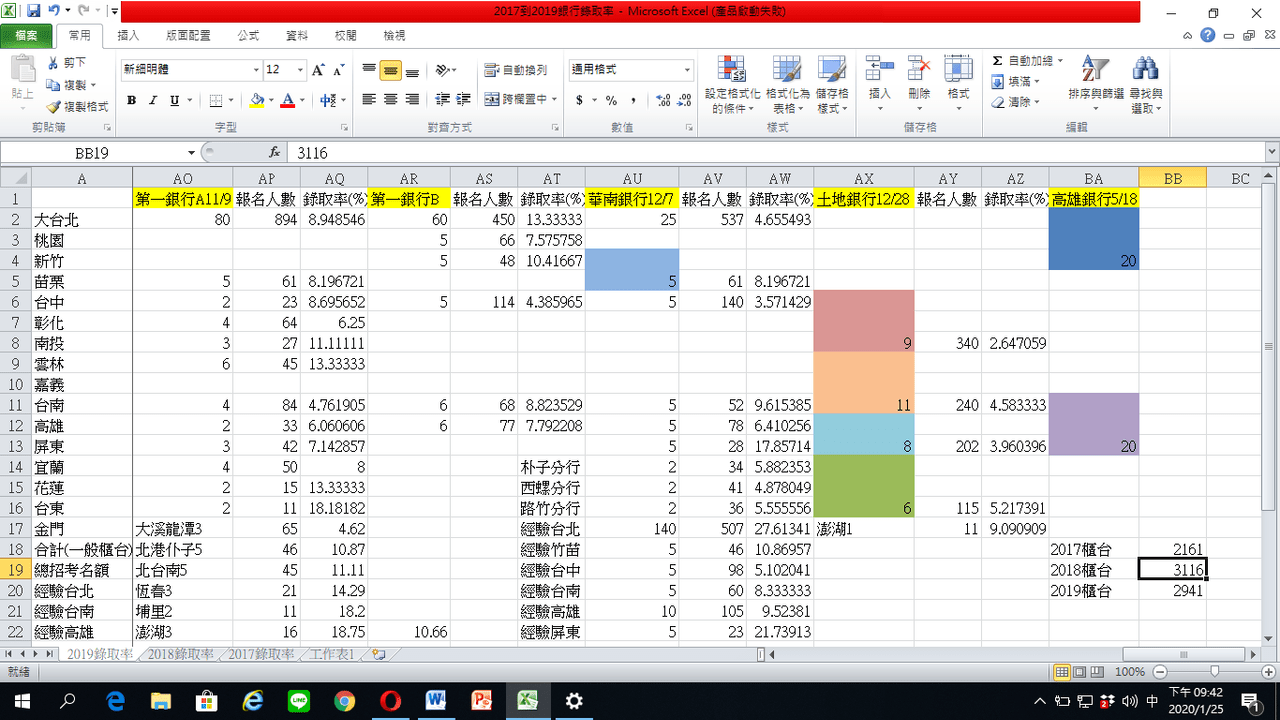Click the Name Box showing BB19
Image resolution: width=1280 pixels, height=720 pixels.
click(92, 153)
